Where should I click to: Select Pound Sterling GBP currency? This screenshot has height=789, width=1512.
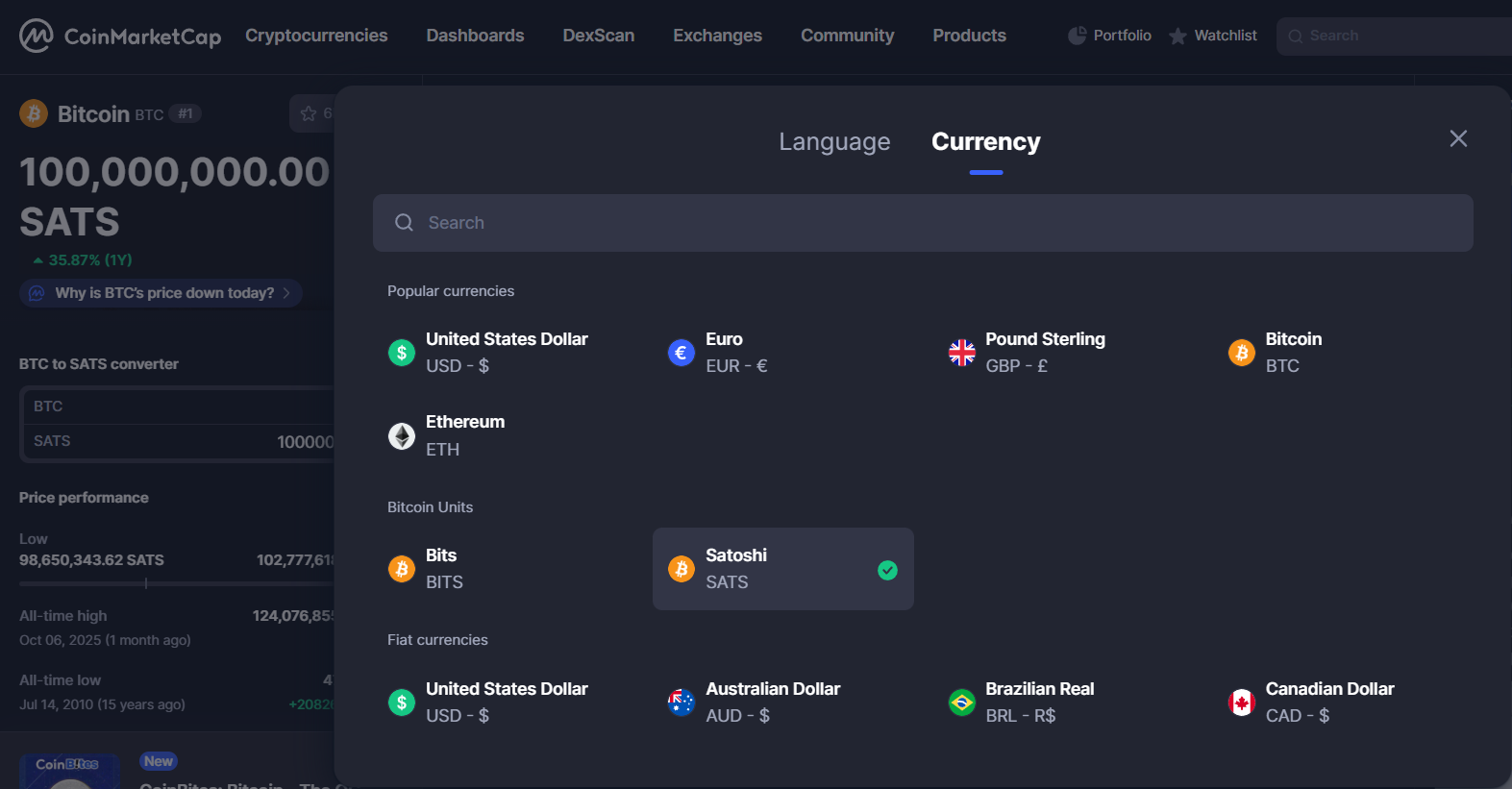coord(1063,353)
